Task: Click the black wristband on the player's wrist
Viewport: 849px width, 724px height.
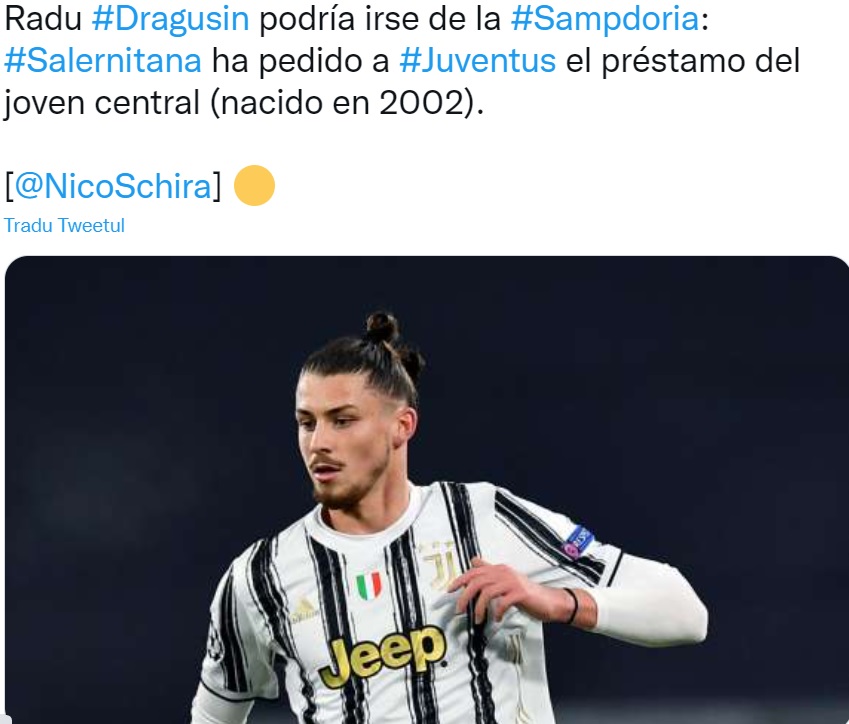Action: tap(572, 605)
